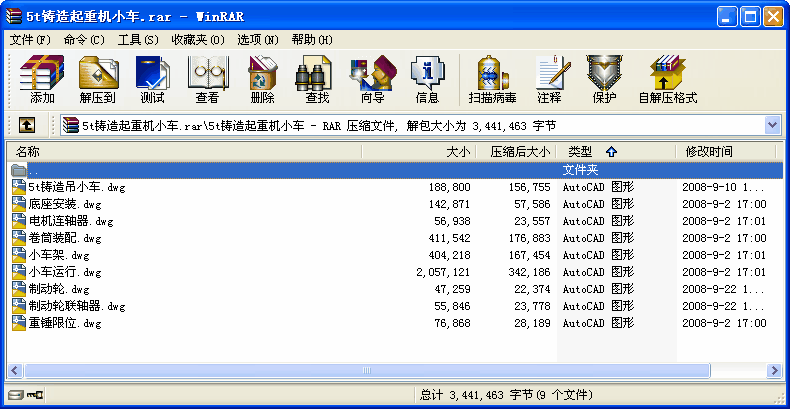Click the file icon of 底座安装.dwg
790x409 pixels.
[19, 204]
